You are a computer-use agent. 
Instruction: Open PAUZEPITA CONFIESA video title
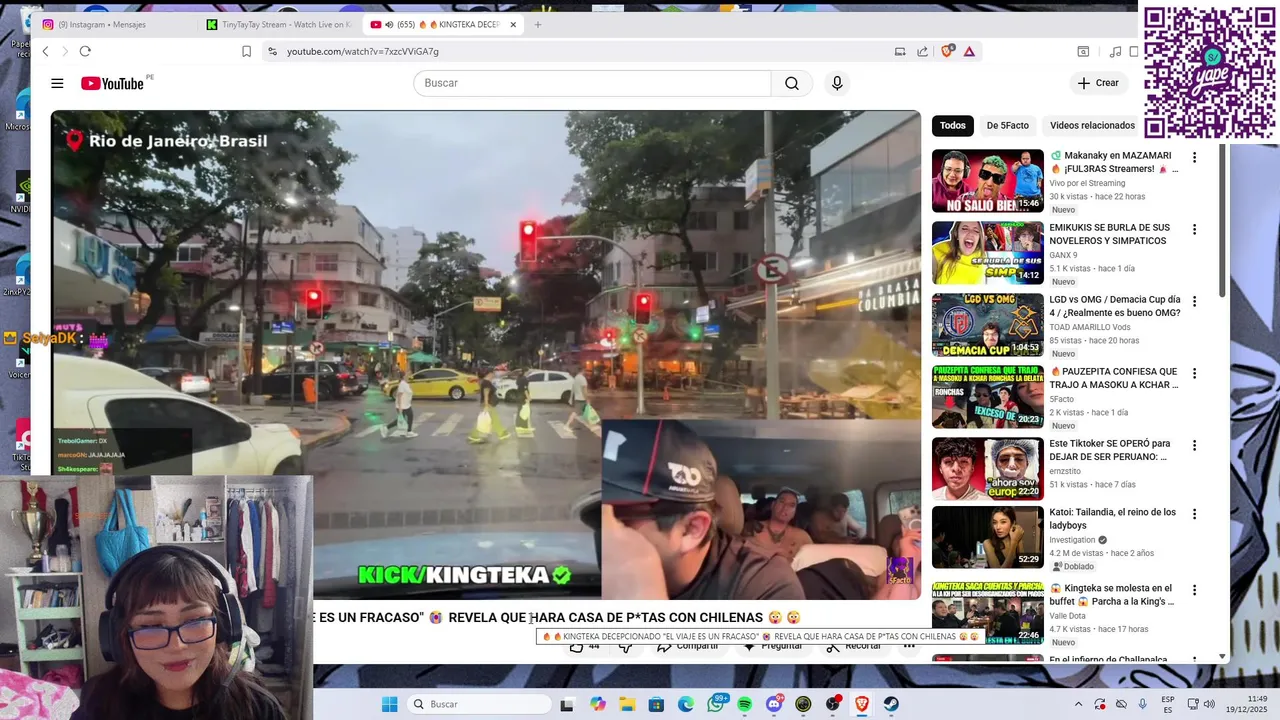(1114, 378)
